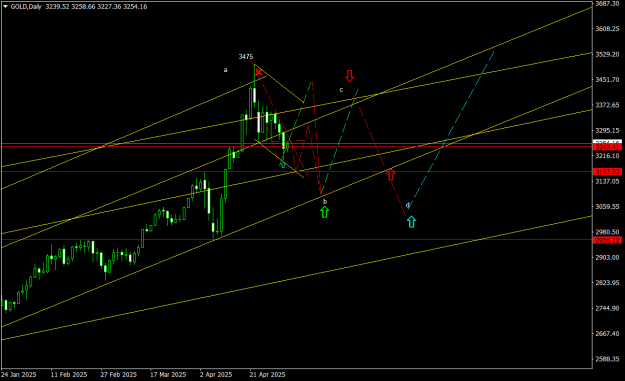Screen dimensions: 625x381
Task: Click the 17 Mar 2025 date label
Action: tap(168, 375)
